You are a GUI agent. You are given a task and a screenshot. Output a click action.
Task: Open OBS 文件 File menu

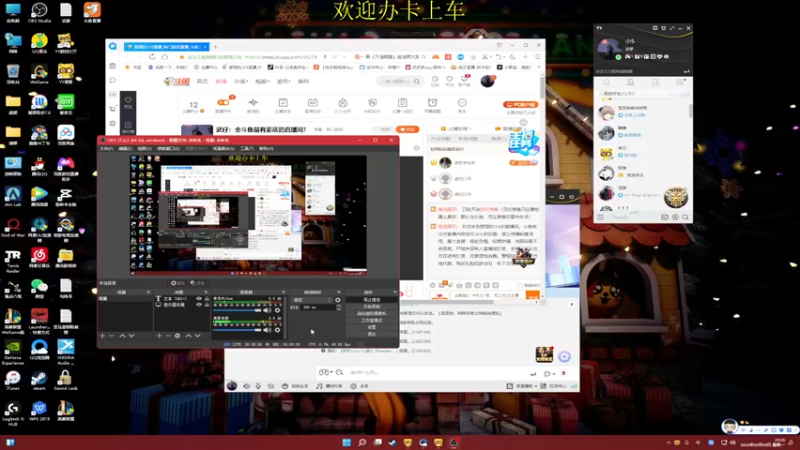(x=106, y=148)
